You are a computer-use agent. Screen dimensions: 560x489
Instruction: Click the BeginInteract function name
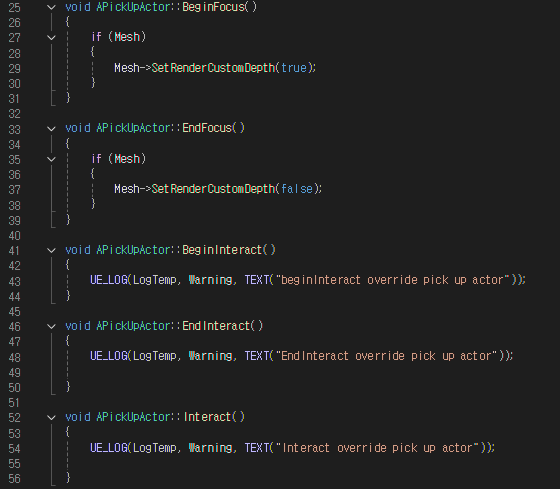(x=222, y=250)
